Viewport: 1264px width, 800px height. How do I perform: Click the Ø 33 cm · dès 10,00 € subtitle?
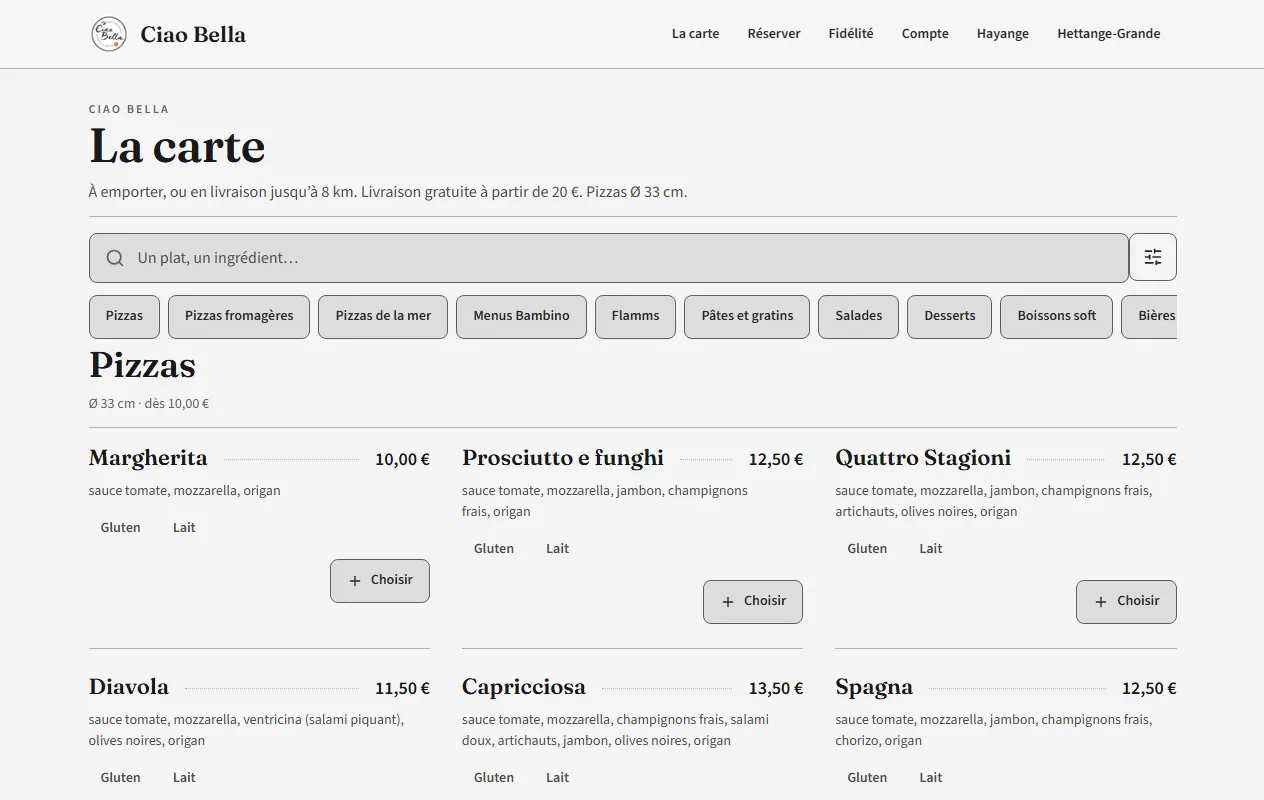pyautogui.click(x=149, y=404)
